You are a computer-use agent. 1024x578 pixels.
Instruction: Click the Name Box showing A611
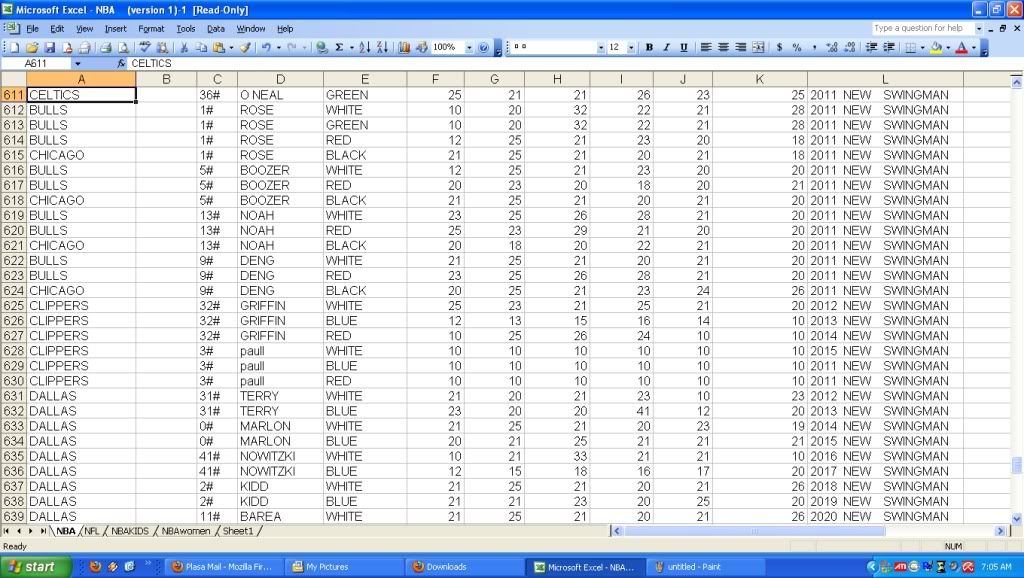(36, 63)
